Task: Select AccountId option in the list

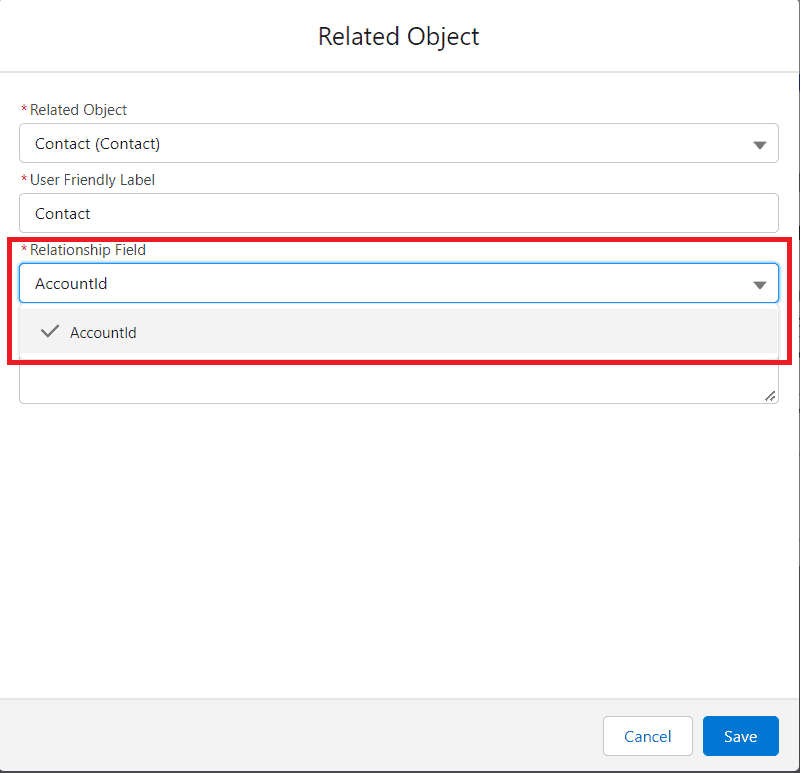Action: (104, 333)
